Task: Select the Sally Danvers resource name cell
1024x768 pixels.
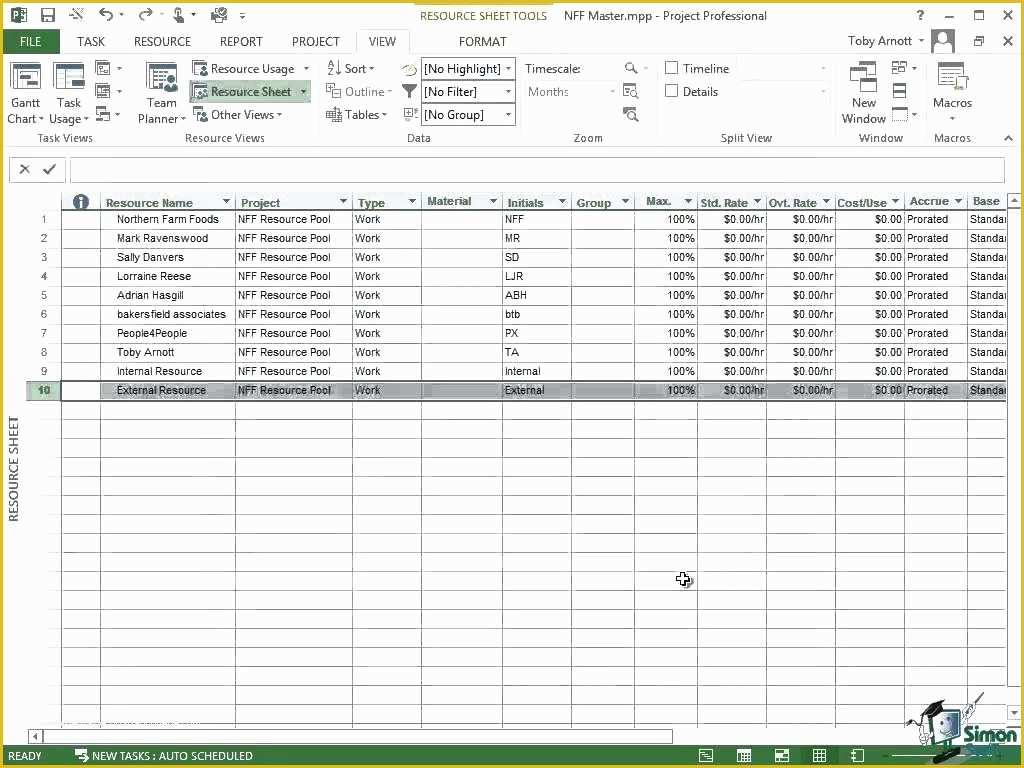Action: coord(168,257)
